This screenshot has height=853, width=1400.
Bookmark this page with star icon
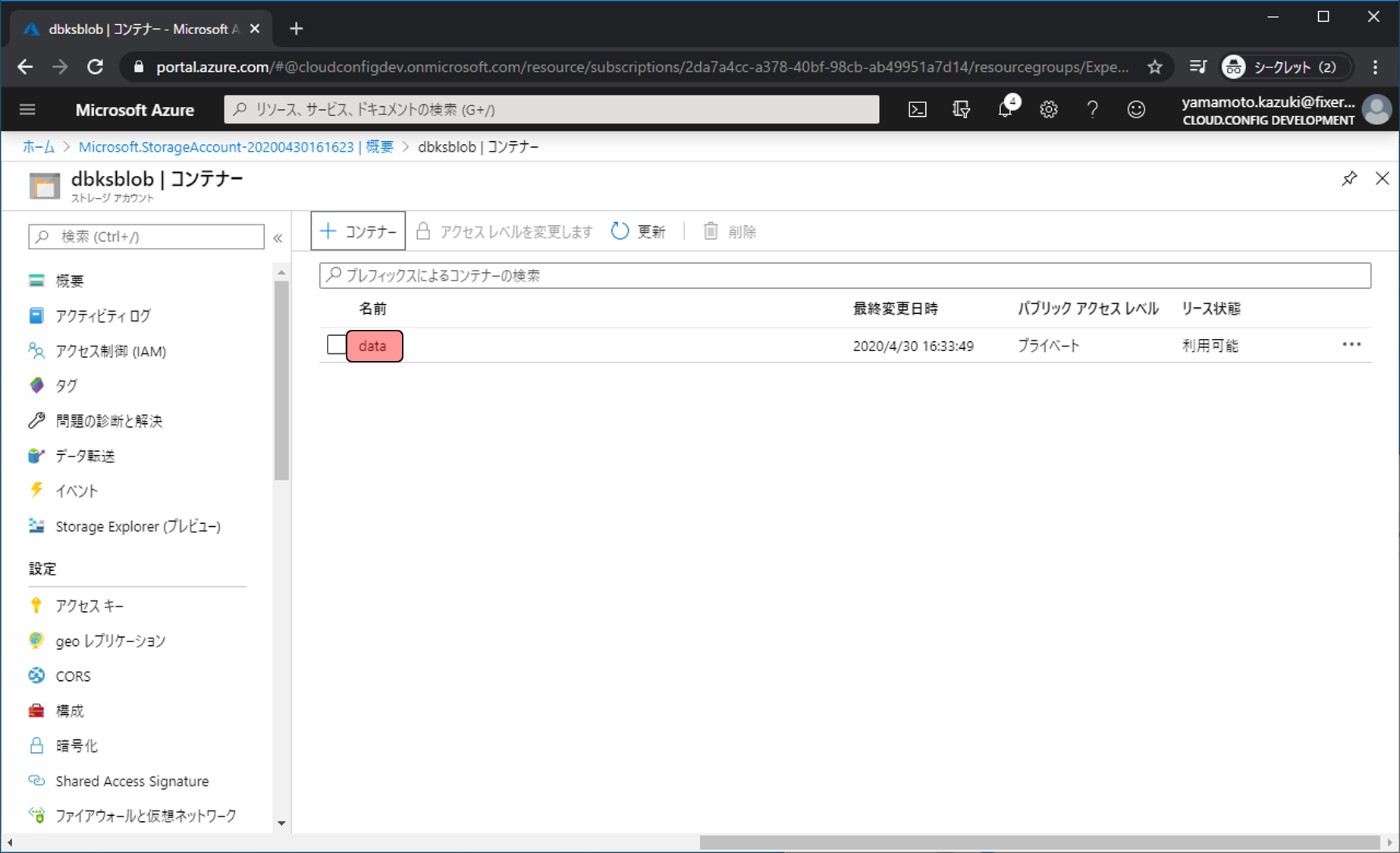coord(1154,67)
